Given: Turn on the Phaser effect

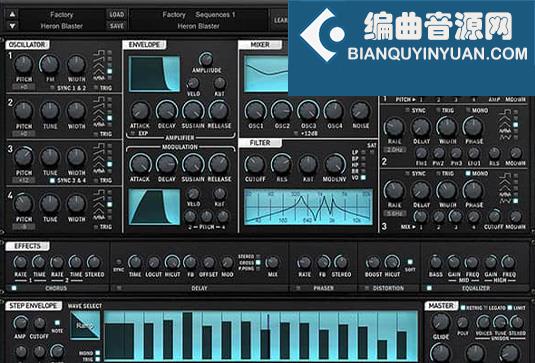Looking at the screenshot, I should tap(299, 288).
